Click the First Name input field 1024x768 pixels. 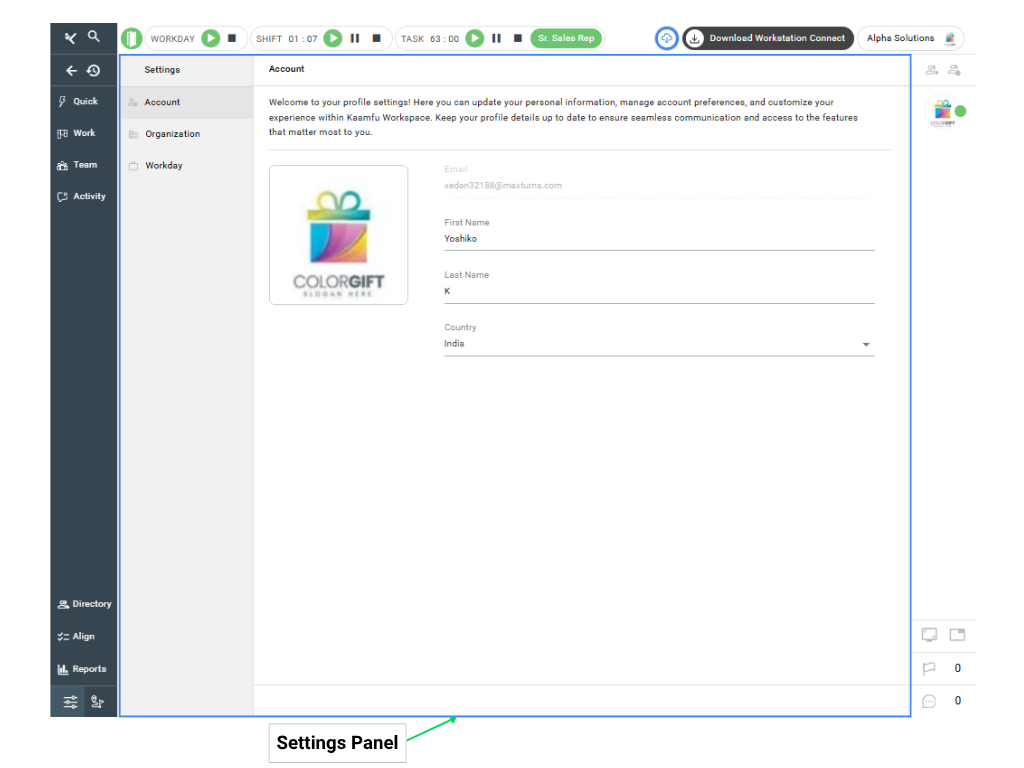click(x=658, y=240)
